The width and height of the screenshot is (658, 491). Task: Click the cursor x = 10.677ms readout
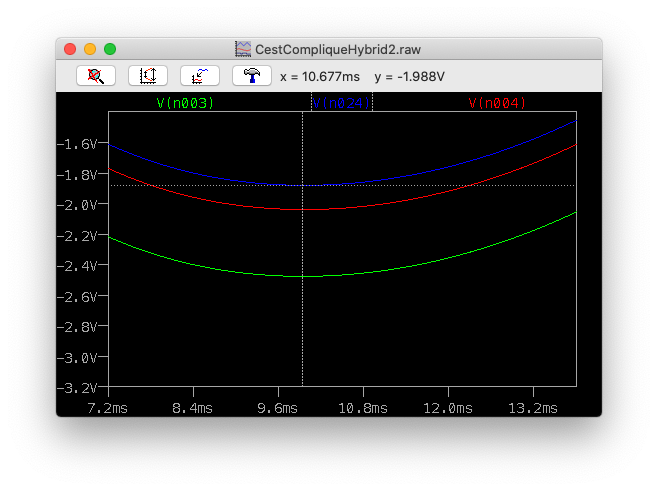[320, 77]
